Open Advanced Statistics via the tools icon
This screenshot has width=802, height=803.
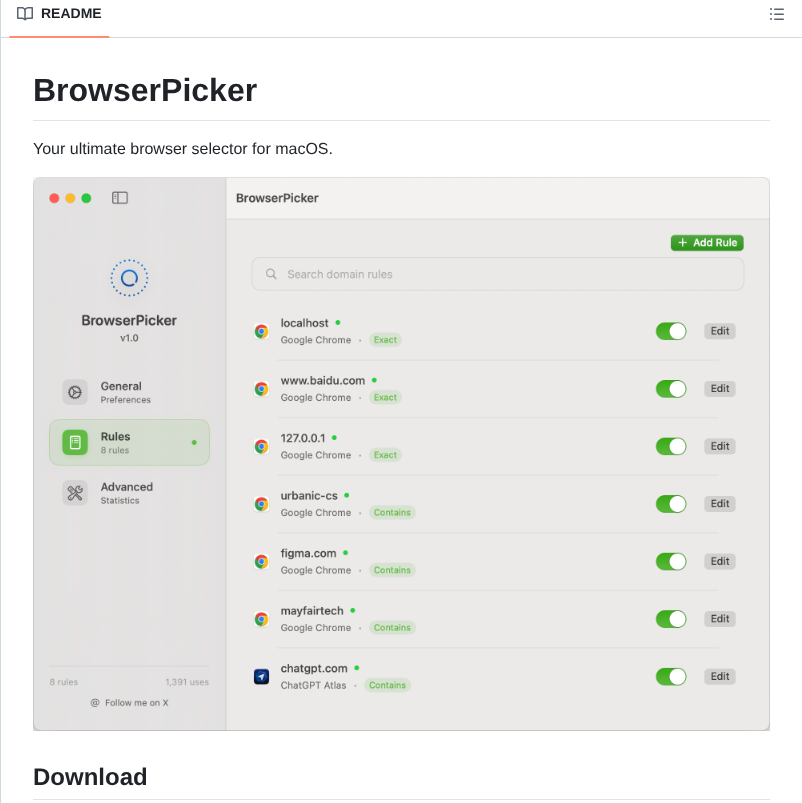(x=74, y=492)
